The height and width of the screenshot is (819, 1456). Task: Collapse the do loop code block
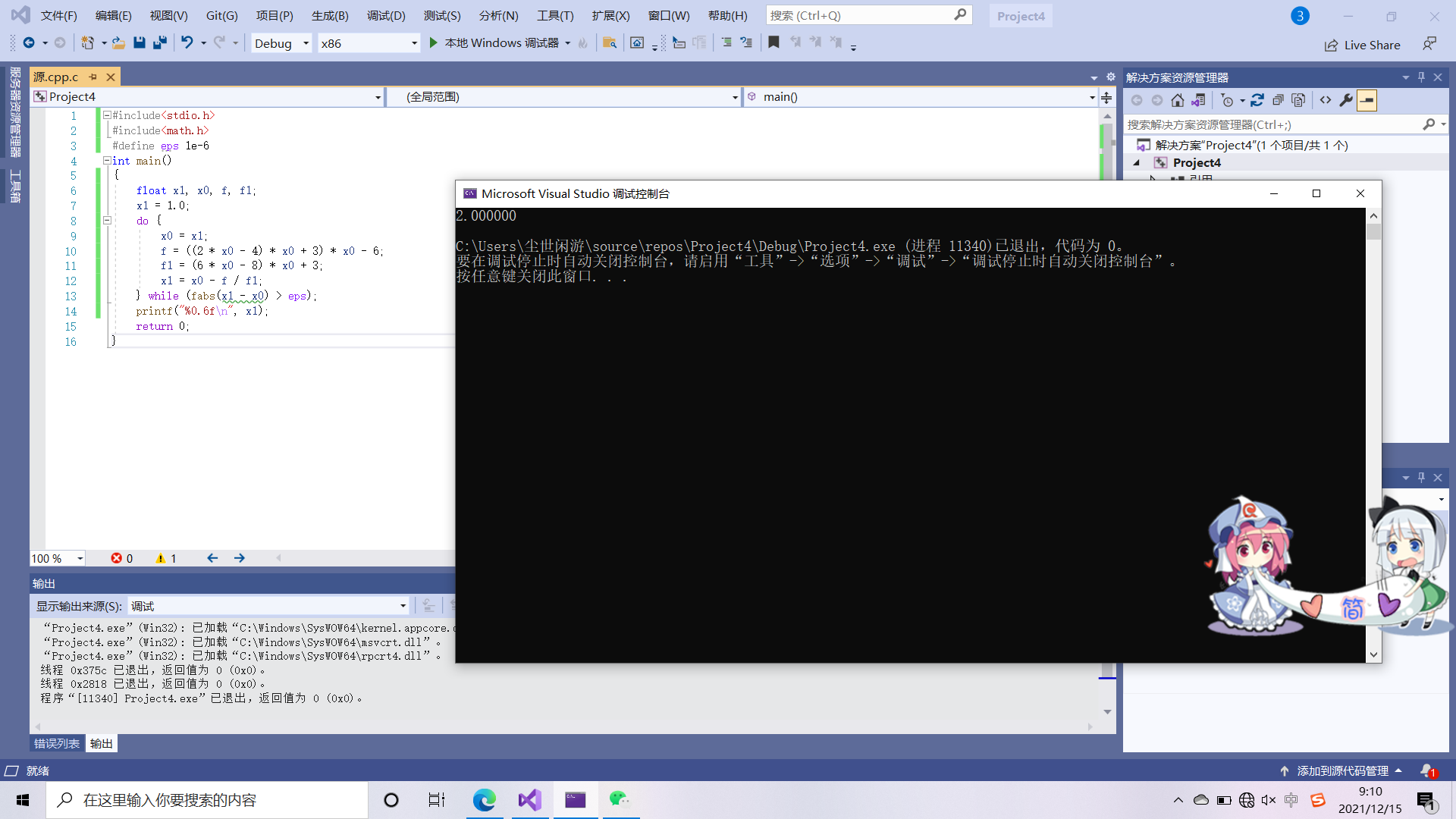click(107, 221)
